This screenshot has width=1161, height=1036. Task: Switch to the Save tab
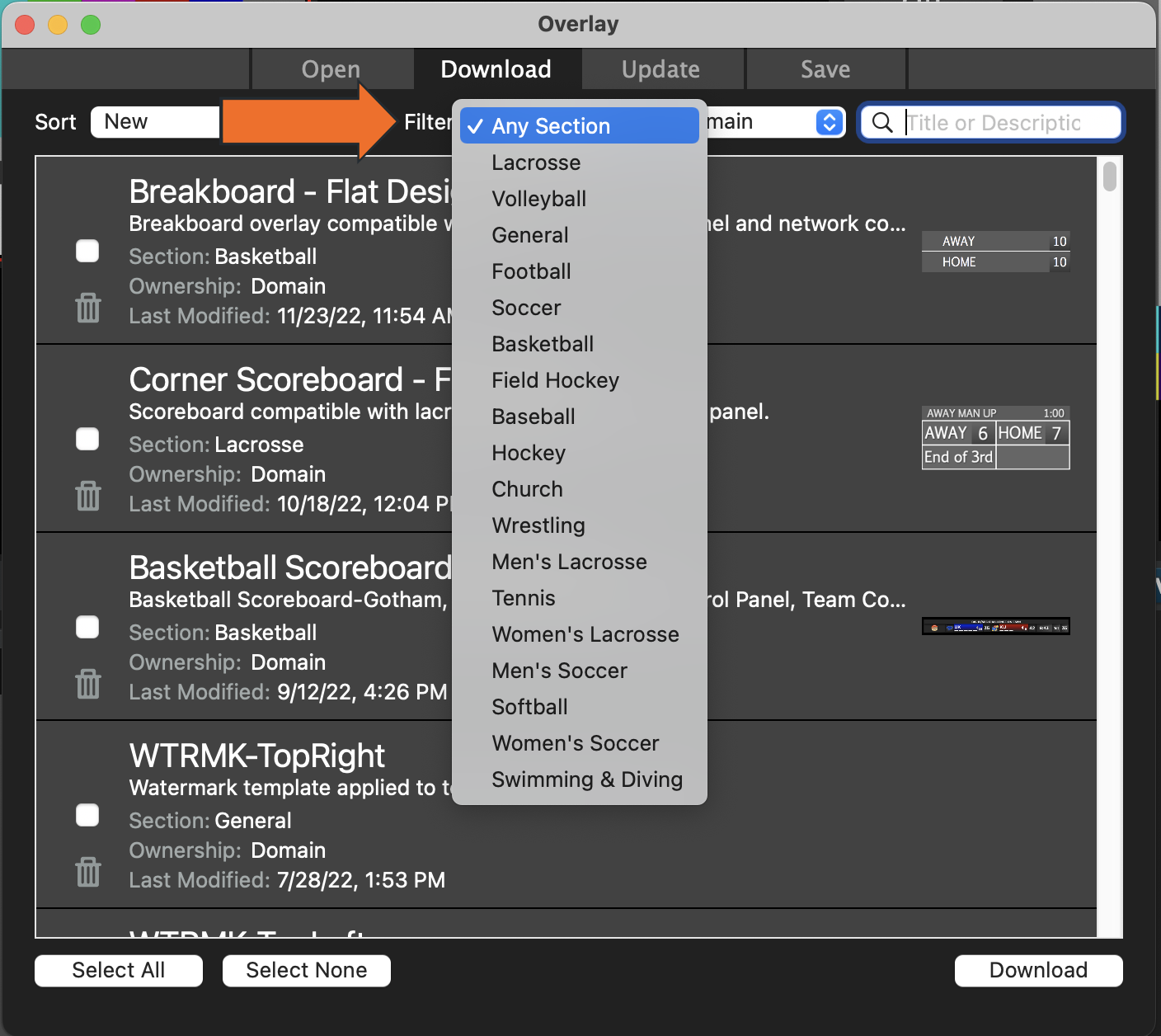825,68
